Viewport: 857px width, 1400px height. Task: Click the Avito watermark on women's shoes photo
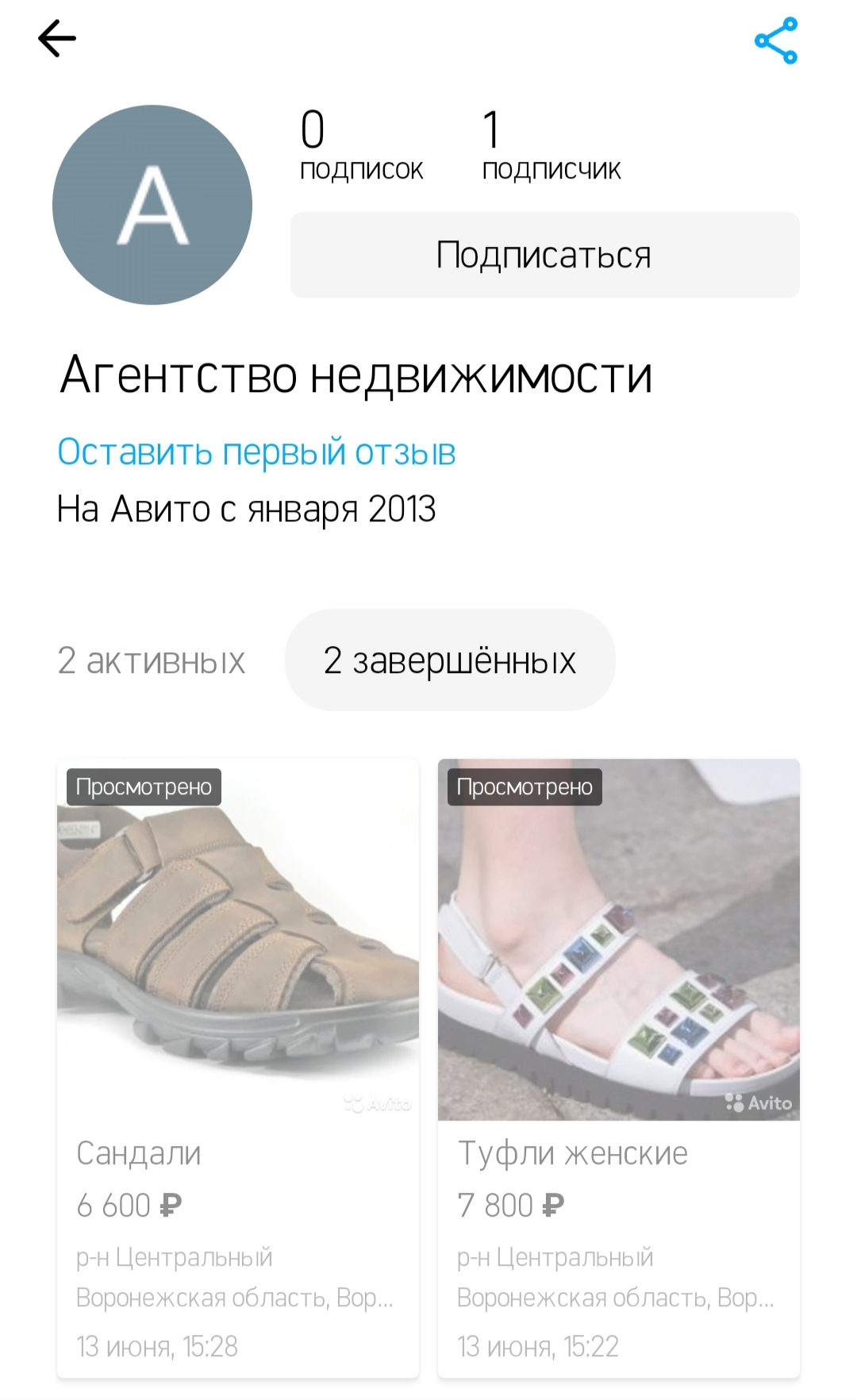[759, 1102]
